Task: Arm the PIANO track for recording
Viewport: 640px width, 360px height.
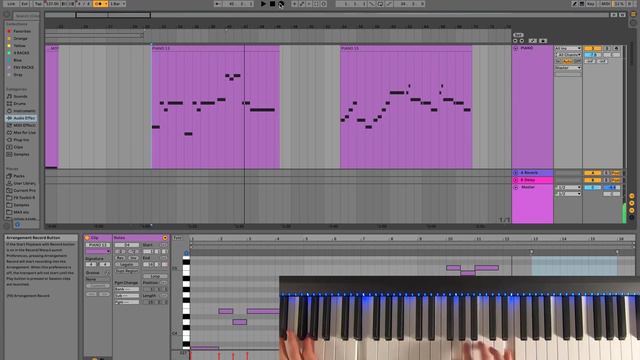Action: [616, 48]
